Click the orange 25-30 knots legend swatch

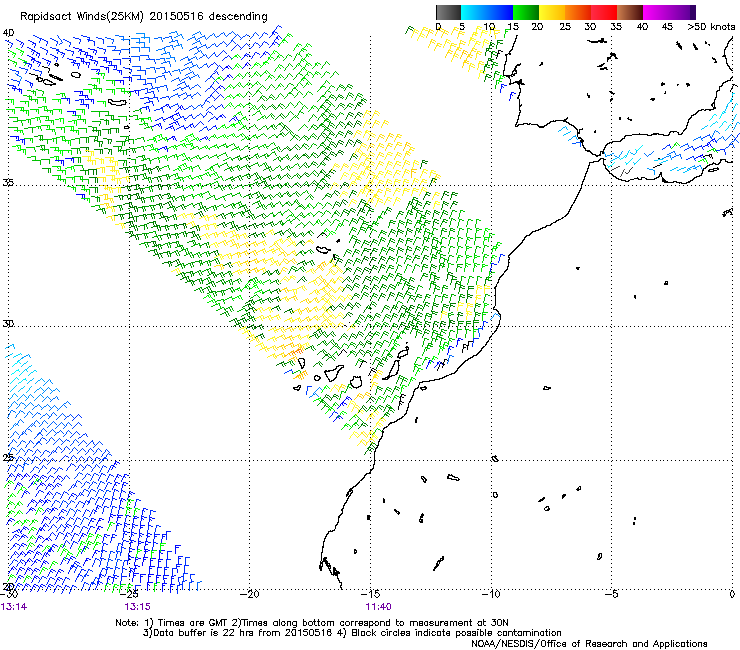coord(578,12)
